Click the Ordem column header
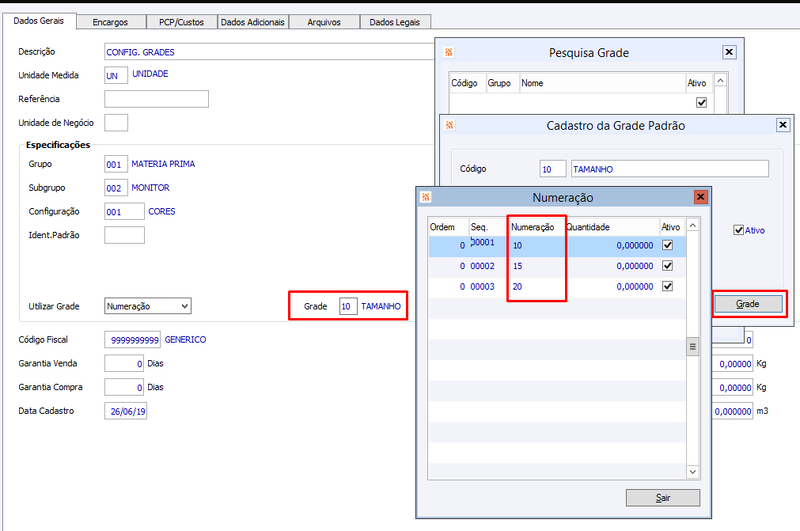Viewport: 800px width, 531px height. (448, 227)
